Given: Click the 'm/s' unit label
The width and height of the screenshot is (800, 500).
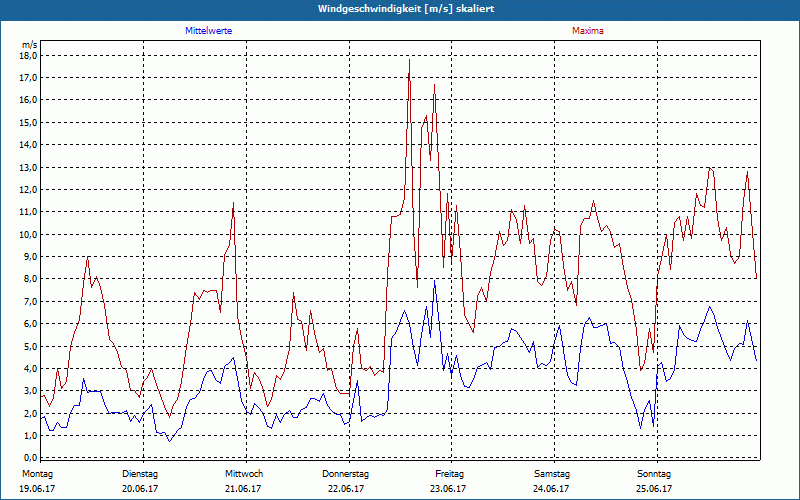Looking at the screenshot, I should click(30, 45).
